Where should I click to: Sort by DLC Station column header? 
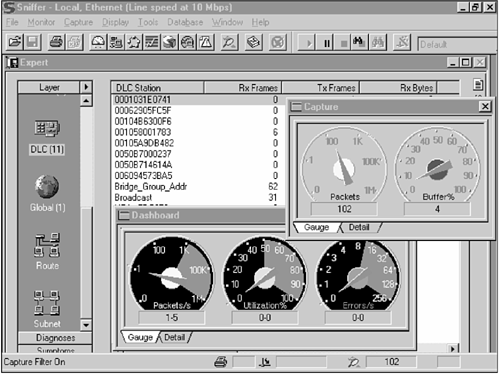click(x=157, y=88)
